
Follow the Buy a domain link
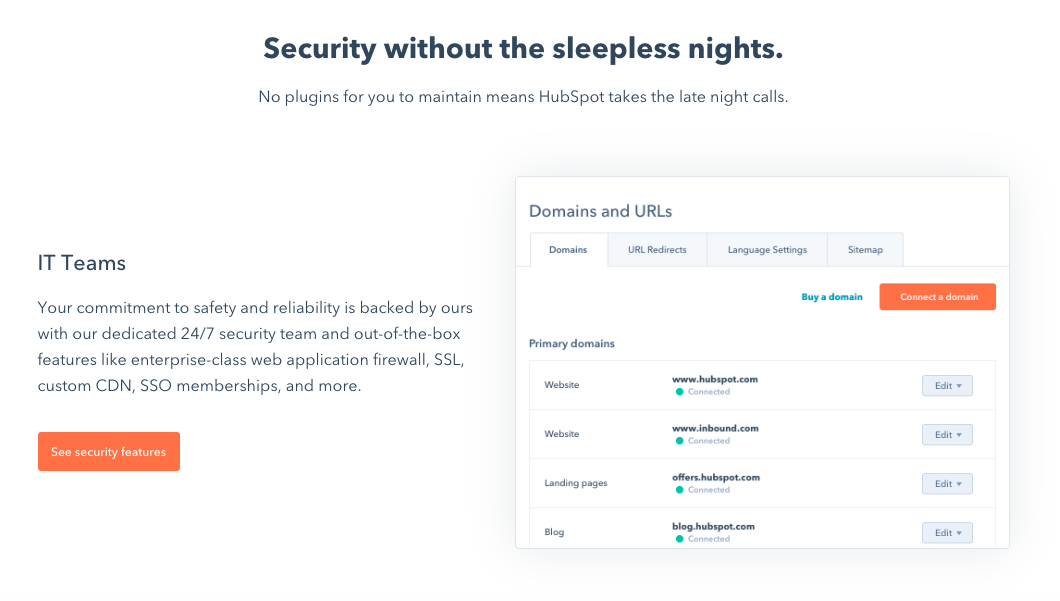[832, 297]
